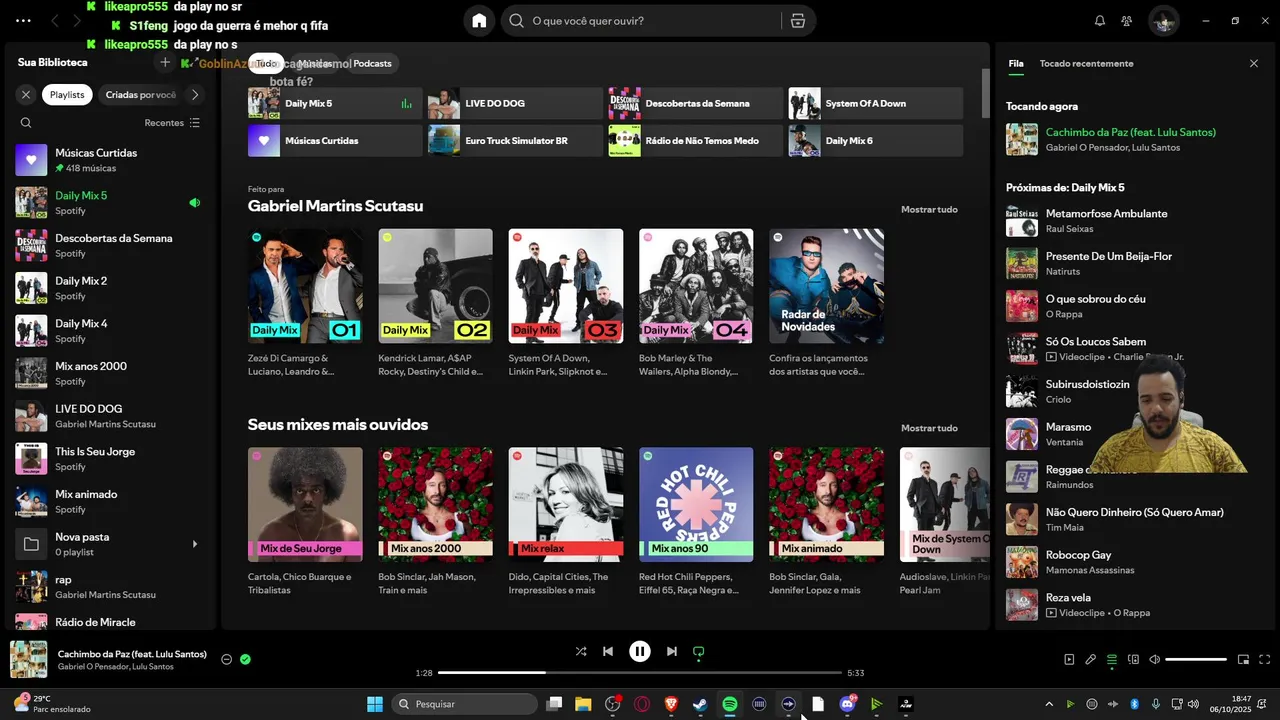Open LIVE DO DOG shortcut tile
The height and width of the screenshot is (720, 1280).
tap(515, 103)
